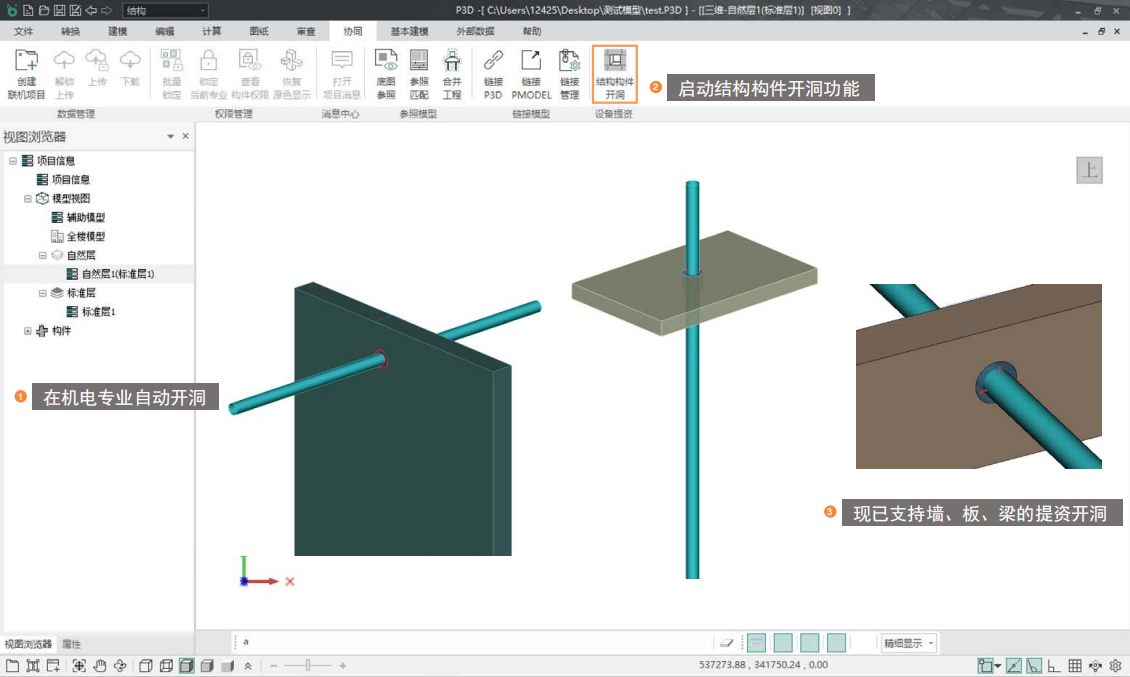Click the zoom slider in the bottom bar

308,666
